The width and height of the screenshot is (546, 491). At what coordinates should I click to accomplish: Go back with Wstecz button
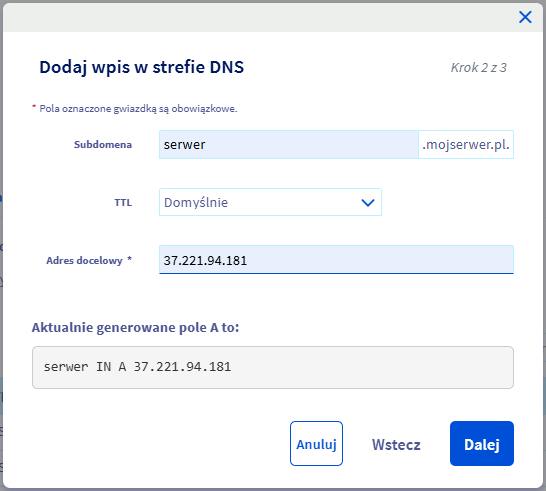tap(396, 444)
